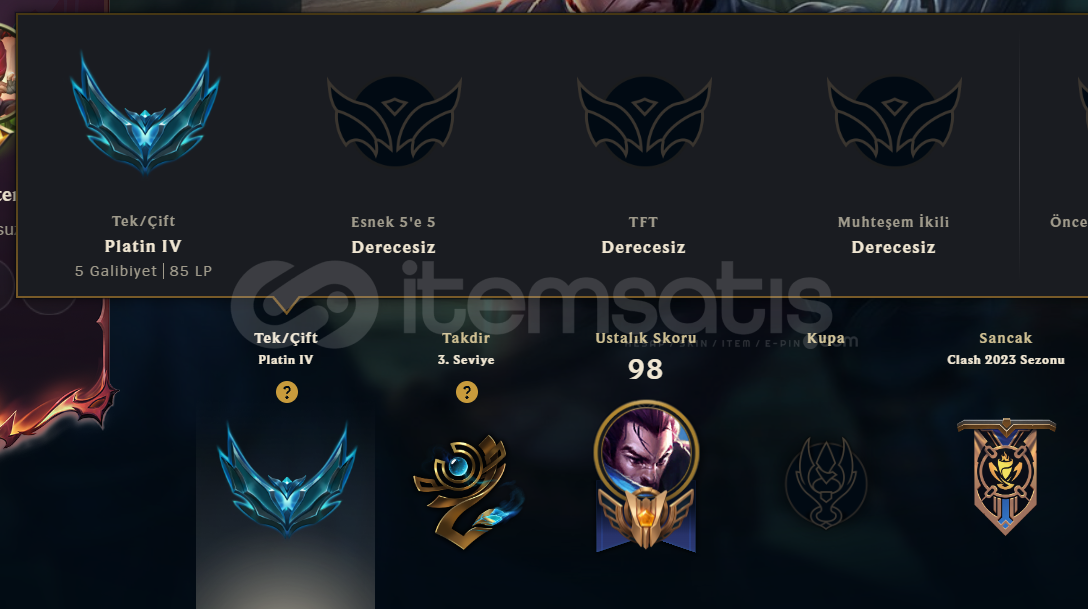Image resolution: width=1088 pixels, height=609 pixels.
Task: Open the Tek/Çift tab below the panel
Action: click(x=286, y=338)
